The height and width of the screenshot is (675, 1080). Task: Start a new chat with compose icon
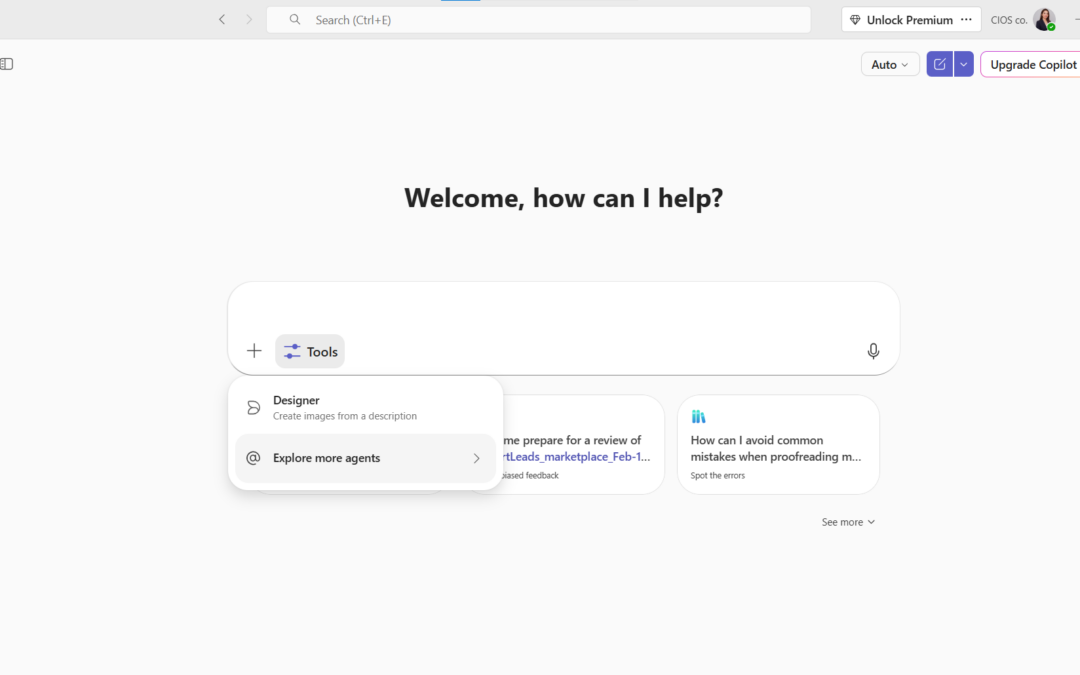[x=939, y=64]
